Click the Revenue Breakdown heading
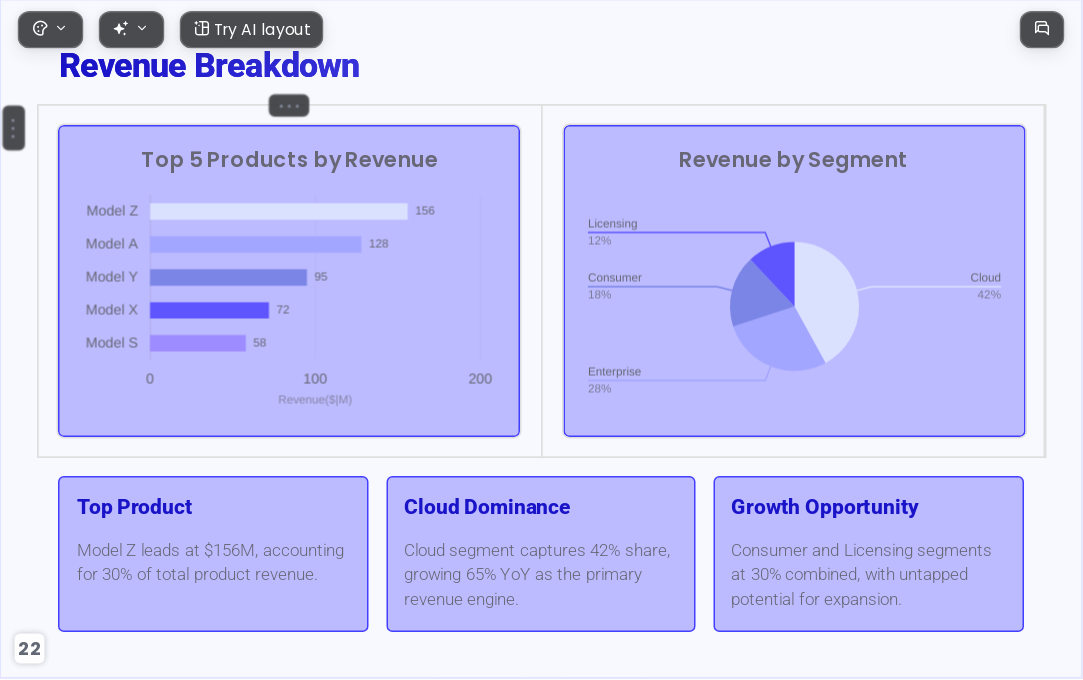Screen dimensions: 1083x680 (x=209, y=66)
